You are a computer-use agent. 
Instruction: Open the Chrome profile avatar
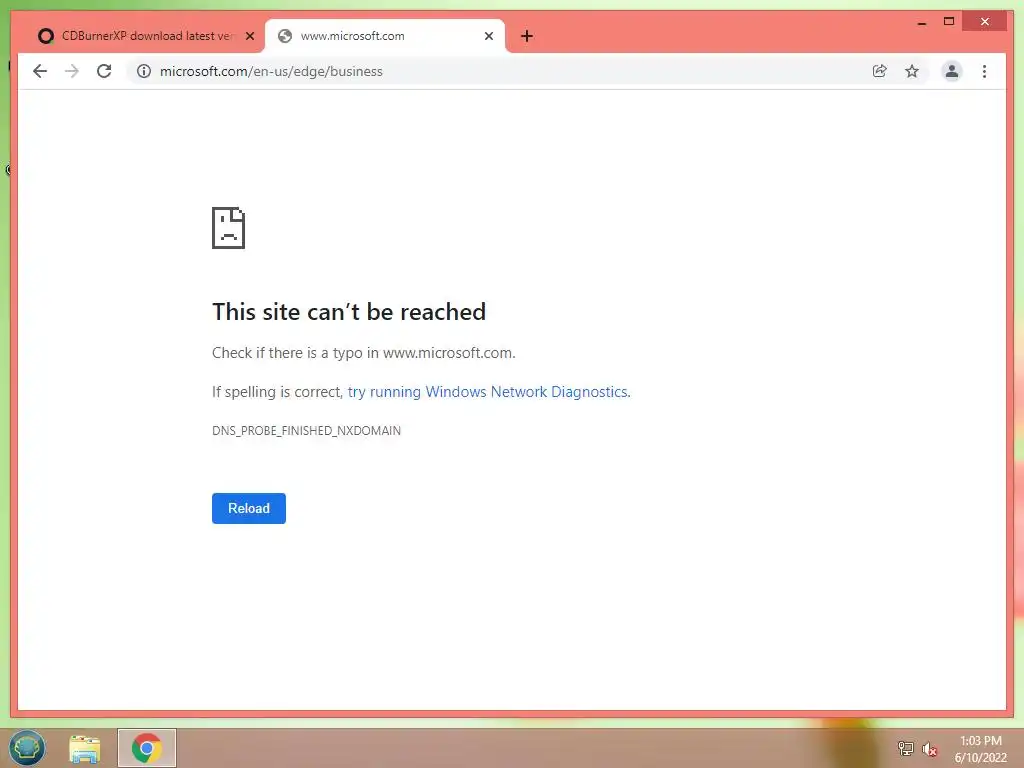(952, 71)
